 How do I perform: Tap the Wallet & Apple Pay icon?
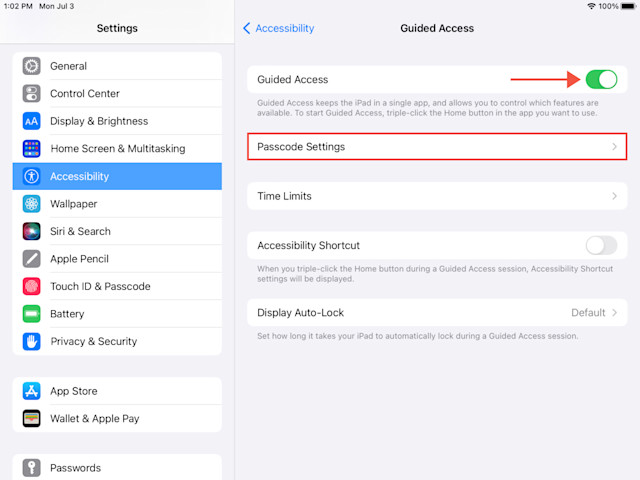pos(31,418)
